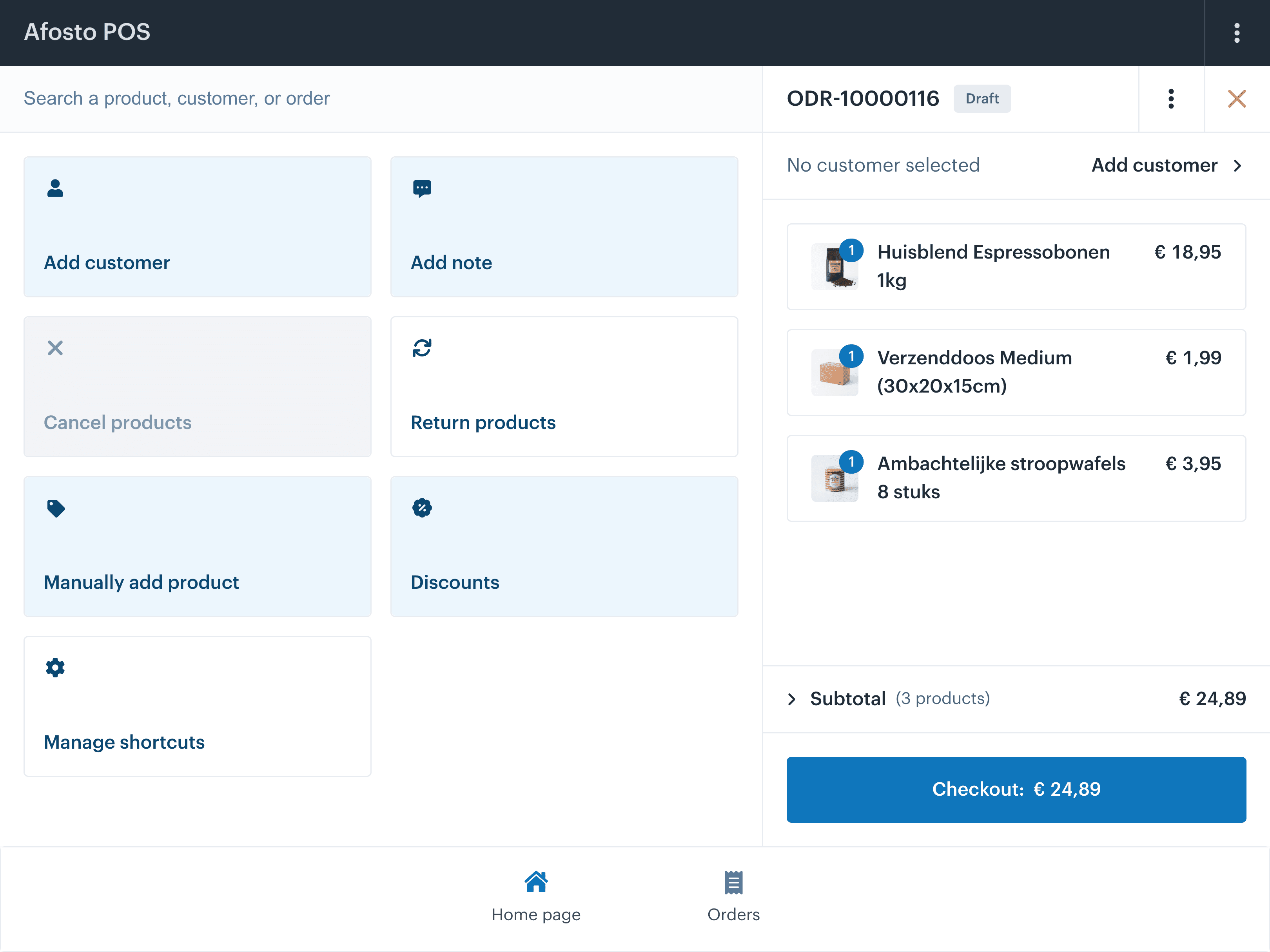The width and height of the screenshot is (1270, 952).
Task: Click the subtotal amount € 24,89
Action: coord(1213,699)
